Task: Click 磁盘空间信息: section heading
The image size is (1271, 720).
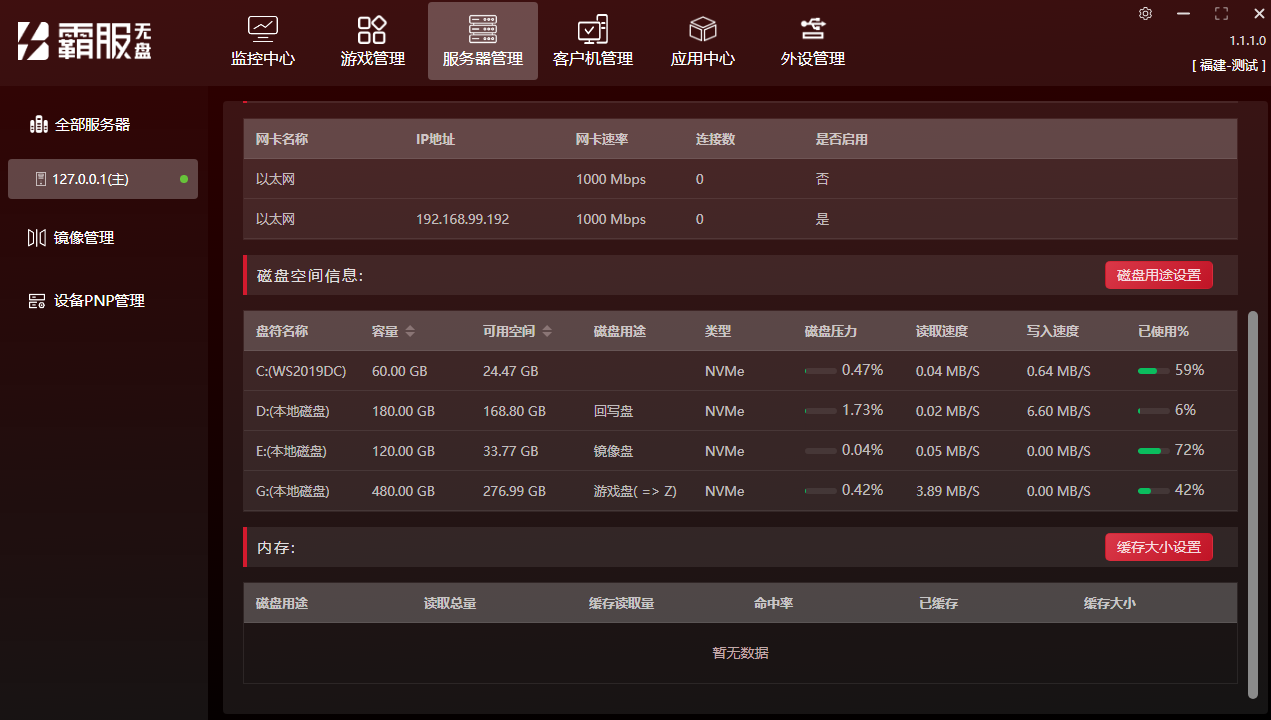Action: point(310,275)
